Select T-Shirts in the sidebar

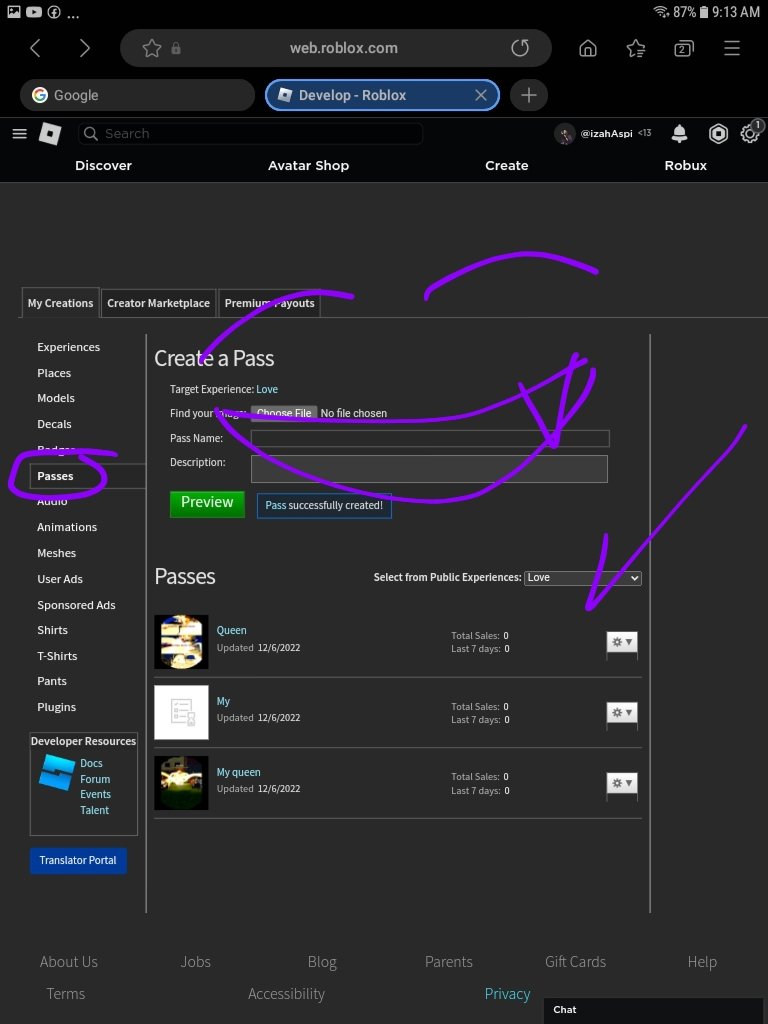point(57,656)
